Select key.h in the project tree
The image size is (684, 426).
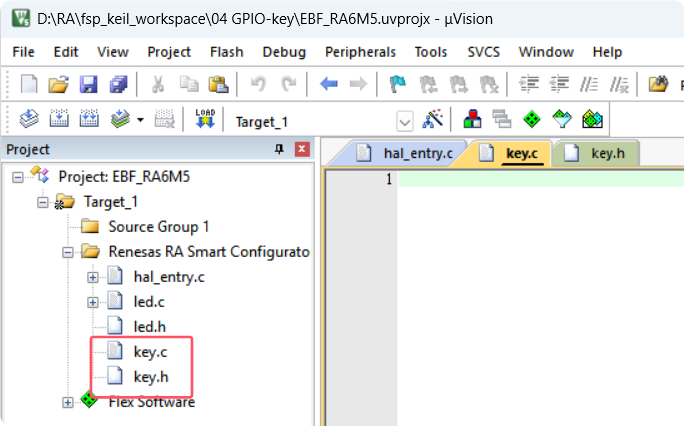pyautogui.click(x=151, y=377)
